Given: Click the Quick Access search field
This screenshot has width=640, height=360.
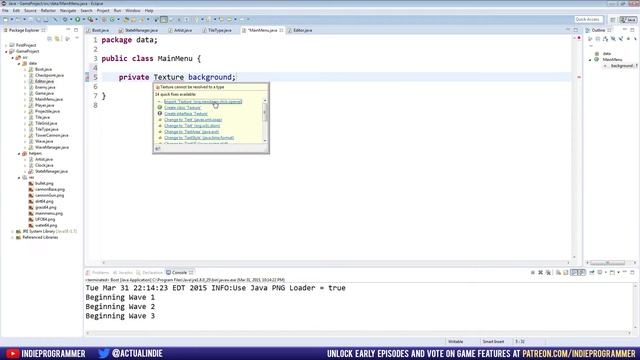Looking at the screenshot, I should tap(588, 19).
